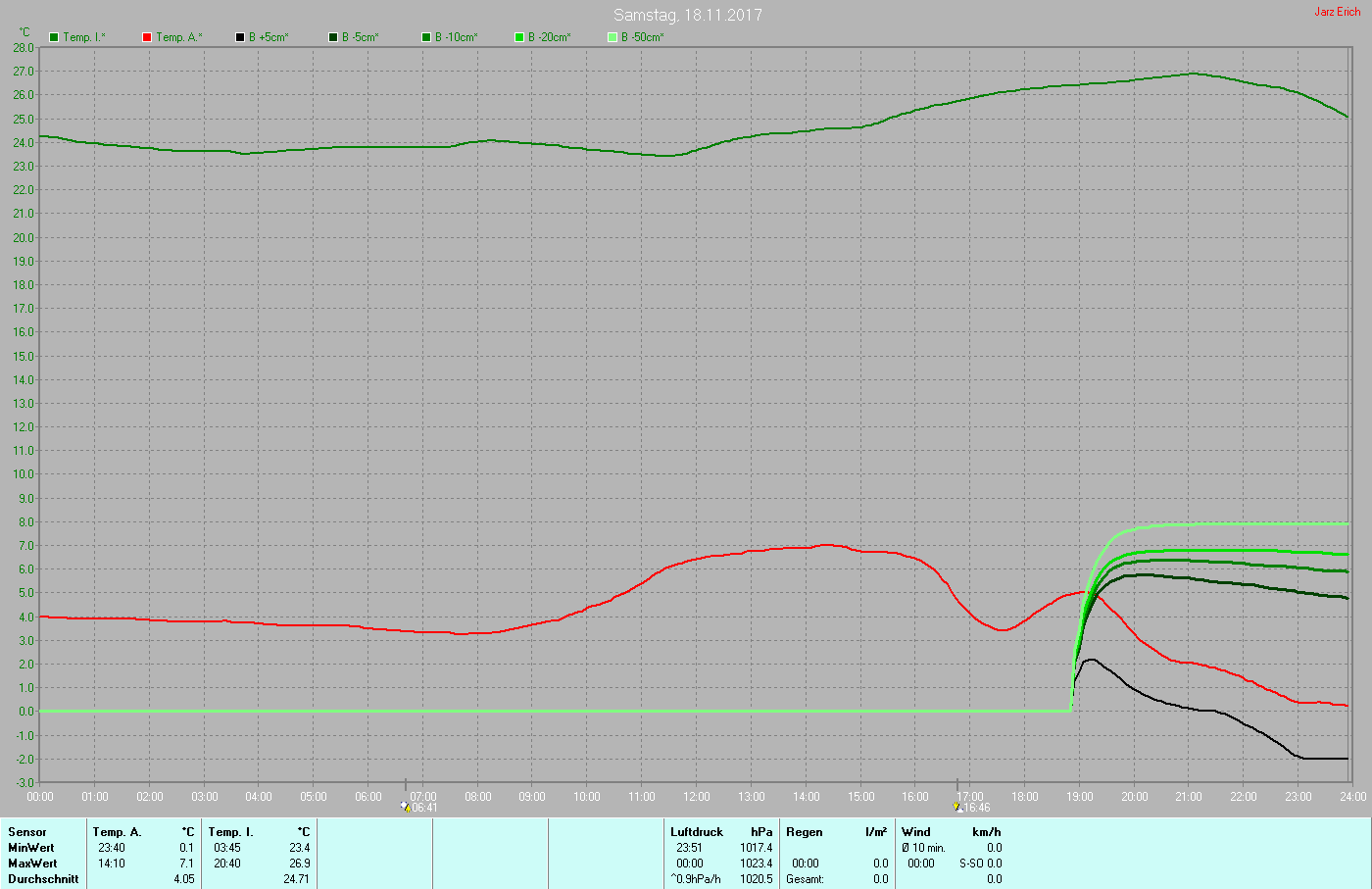Click the 'km/h' wind unit label
The width and height of the screenshot is (1372, 889).
click(x=987, y=832)
